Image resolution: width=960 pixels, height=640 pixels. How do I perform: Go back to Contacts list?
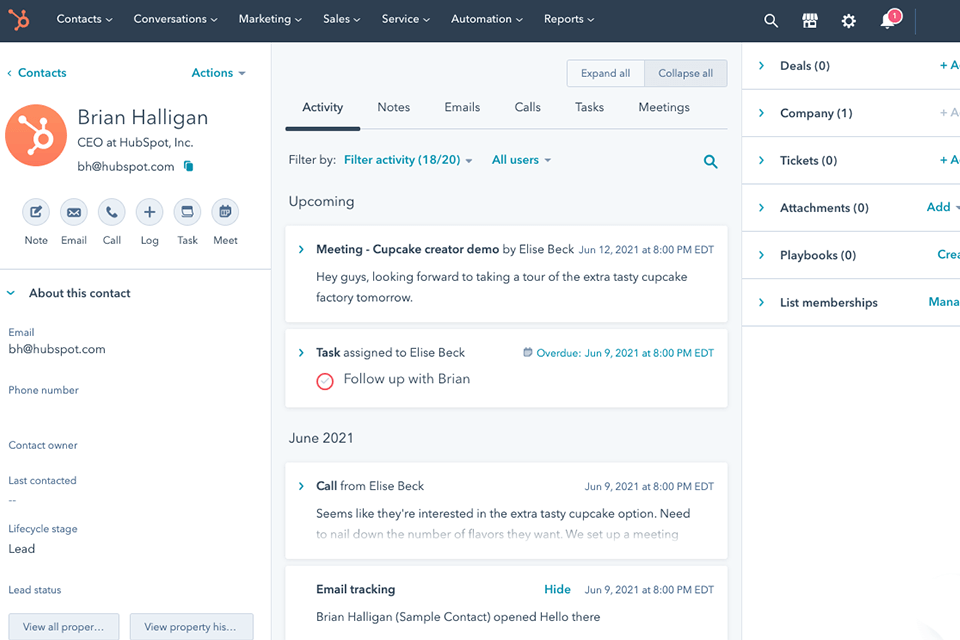pyautogui.click(x=37, y=73)
